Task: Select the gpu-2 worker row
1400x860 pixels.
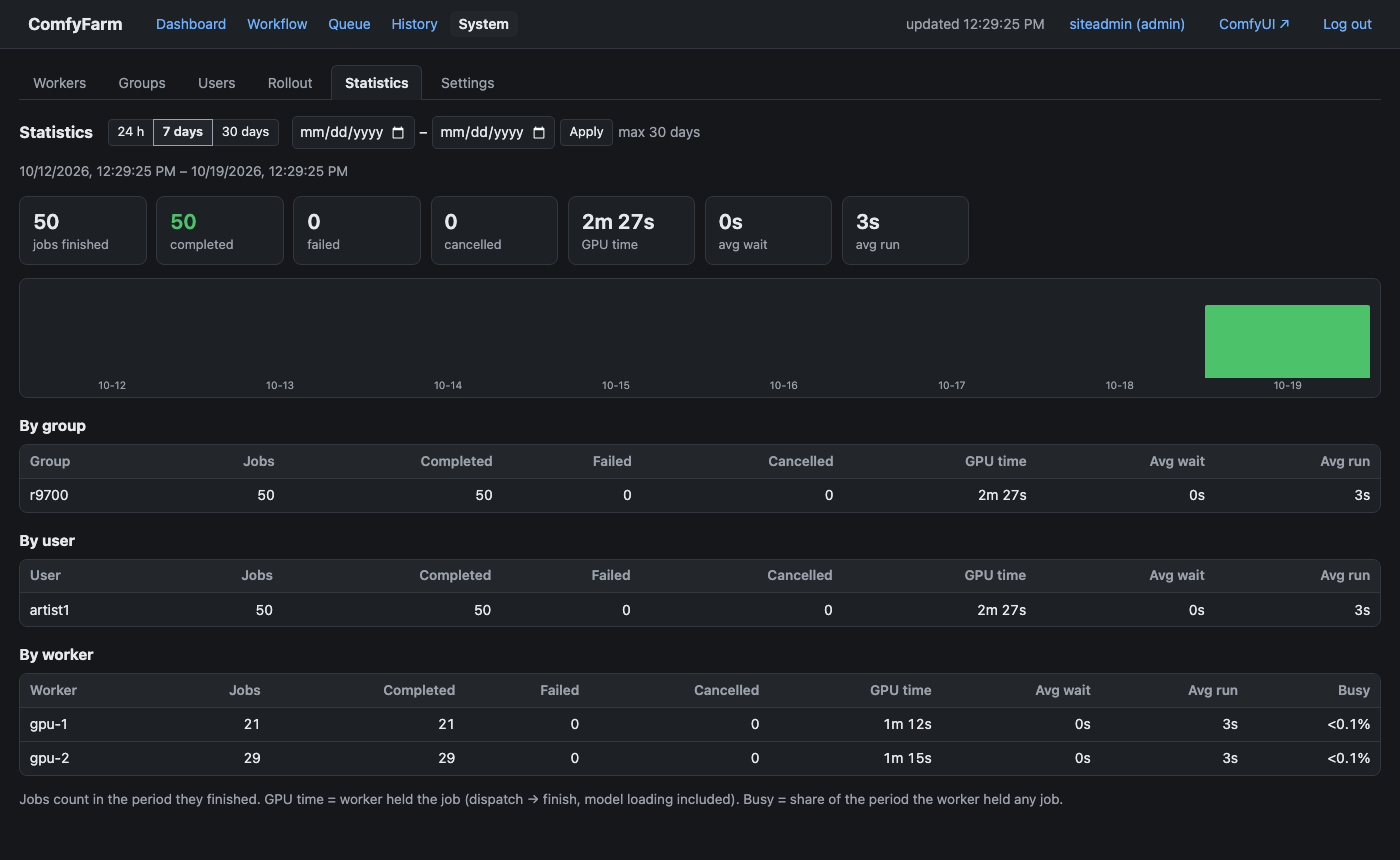Action: coord(700,758)
